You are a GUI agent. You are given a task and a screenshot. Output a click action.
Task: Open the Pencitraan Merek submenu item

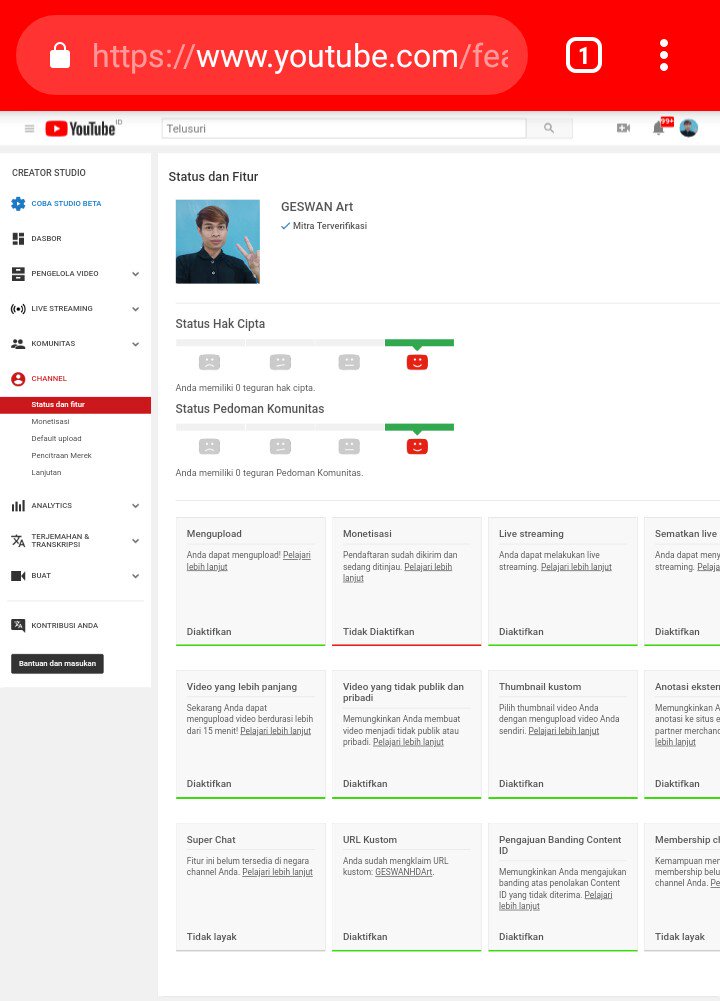tap(61, 456)
